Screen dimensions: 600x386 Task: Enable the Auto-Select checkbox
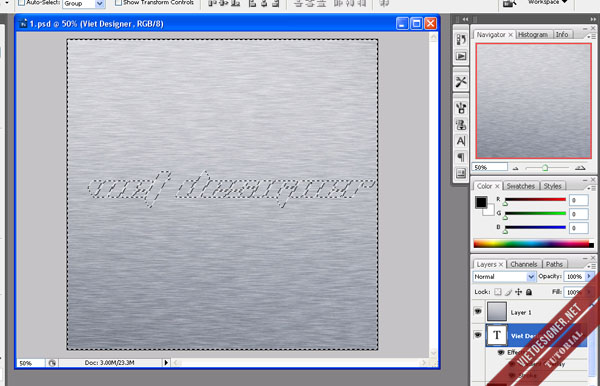[x=21, y=3]
